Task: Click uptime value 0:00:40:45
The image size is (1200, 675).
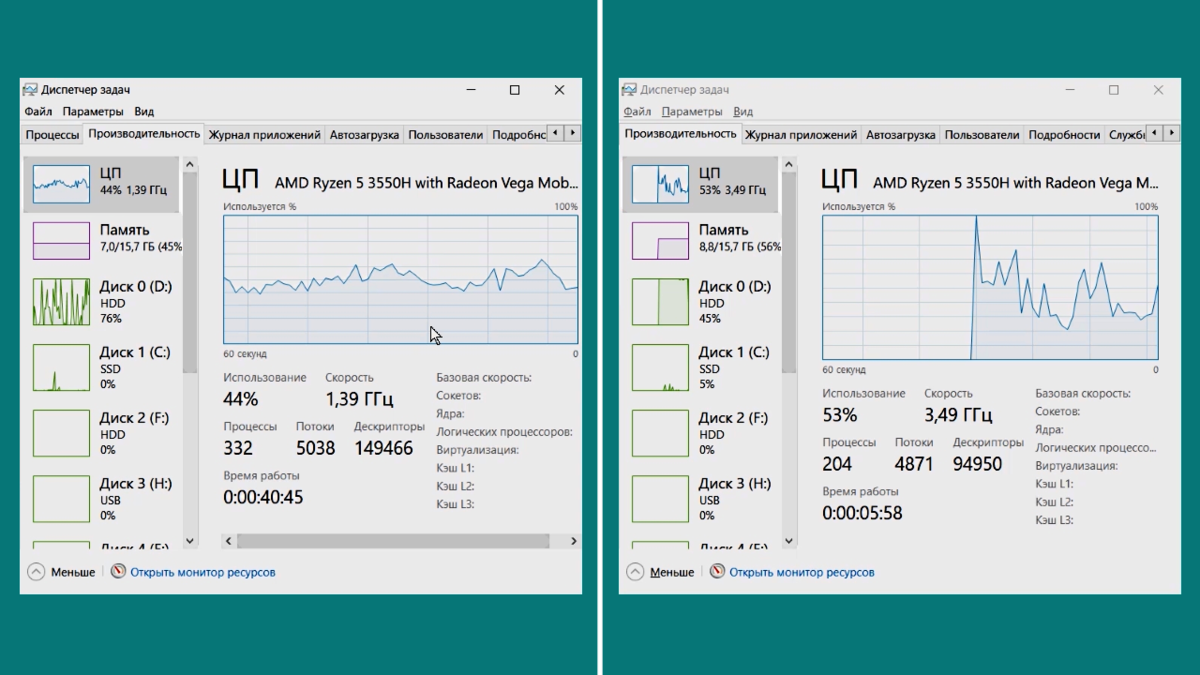Action: tap(263, 497)
